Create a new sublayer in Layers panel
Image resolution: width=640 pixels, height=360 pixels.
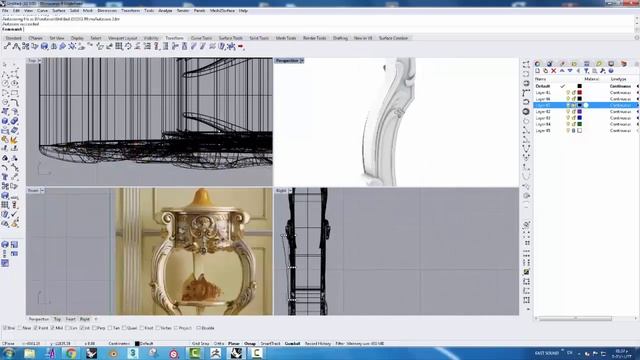[x=546, y=71]
